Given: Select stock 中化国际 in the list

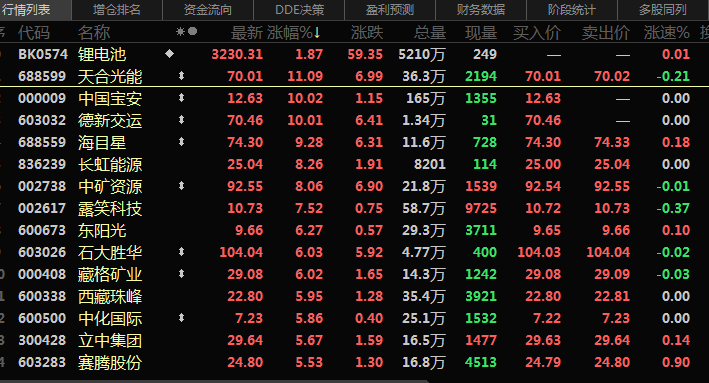Looking at the screenshot, I should [110, 318].
